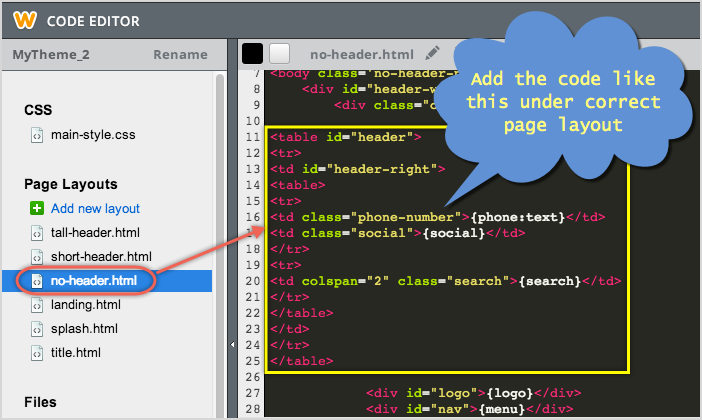This screenshot has height=420, width=702.
Task: Click the green plus add-layout icon
Action: (37, 208)
